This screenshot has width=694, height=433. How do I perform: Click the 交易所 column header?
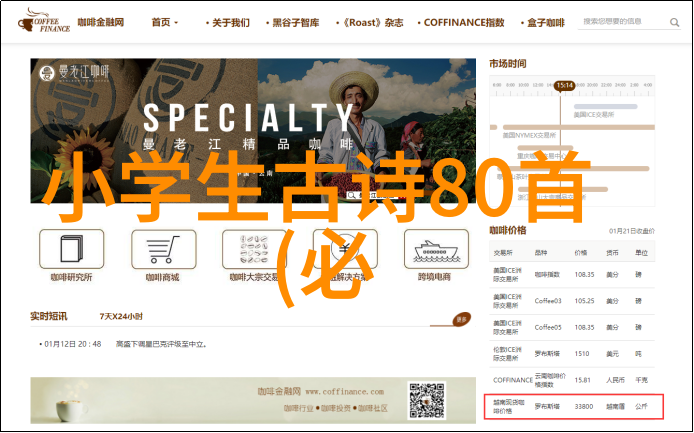pos(503,253)
